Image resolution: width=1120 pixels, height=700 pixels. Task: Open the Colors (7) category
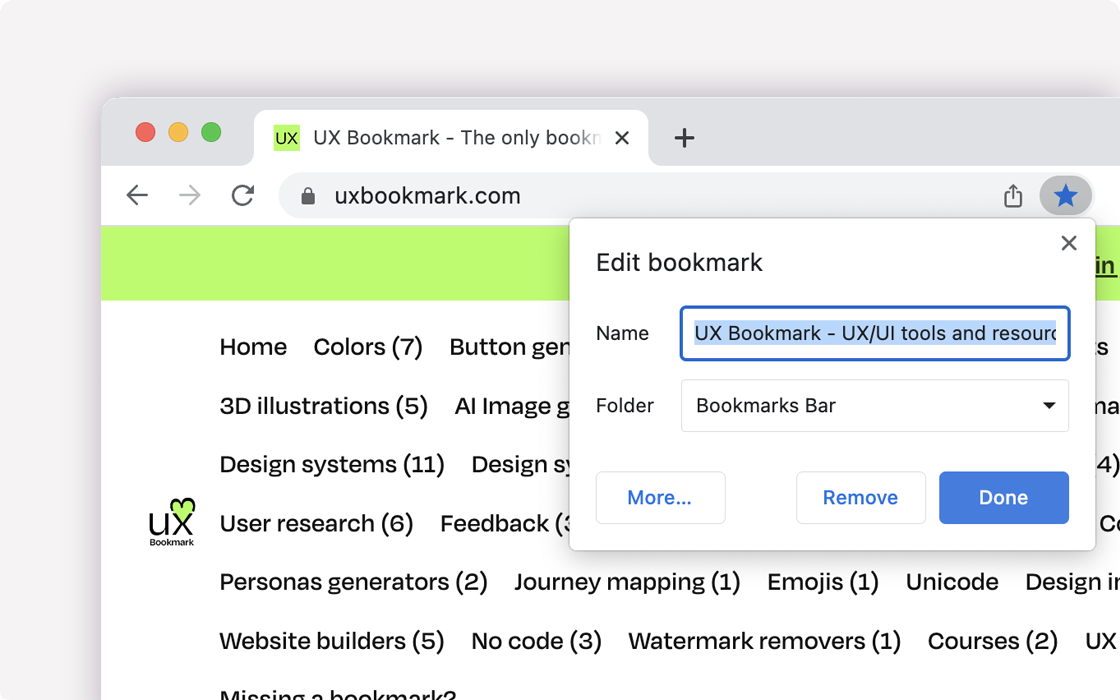pyautogui.click(x=368, y=347)
